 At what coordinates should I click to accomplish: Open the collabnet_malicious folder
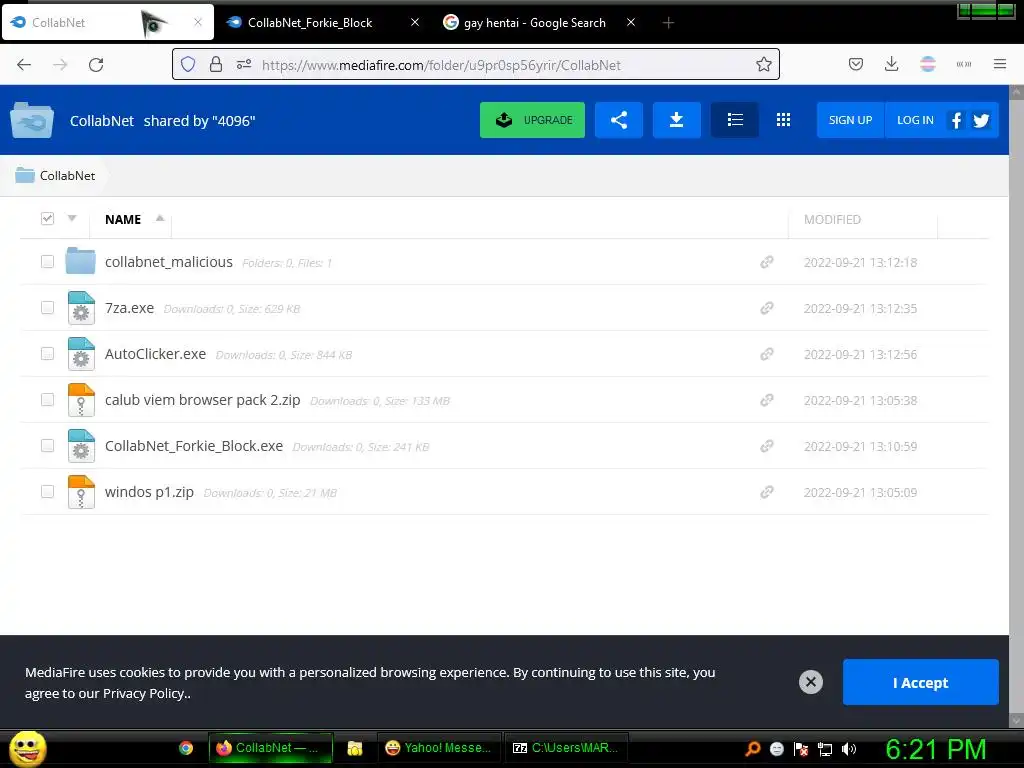pos(168,262)
